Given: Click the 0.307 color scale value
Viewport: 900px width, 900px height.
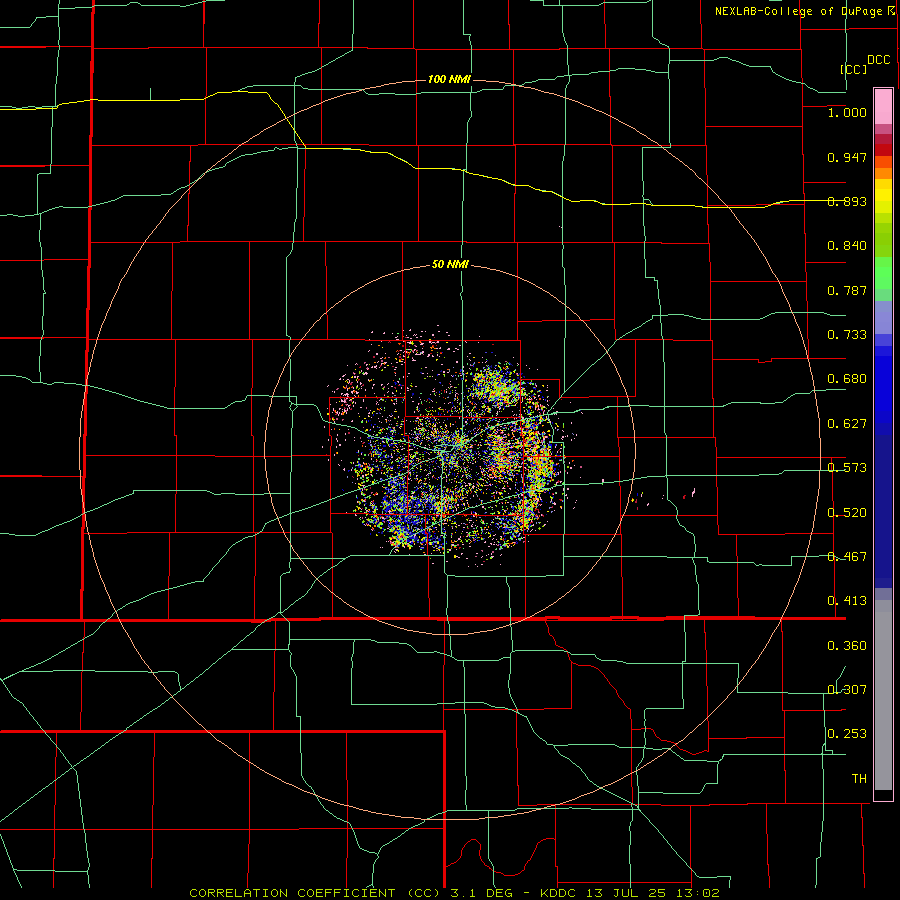Looking at the screenshot, I should tap(847, 690).
